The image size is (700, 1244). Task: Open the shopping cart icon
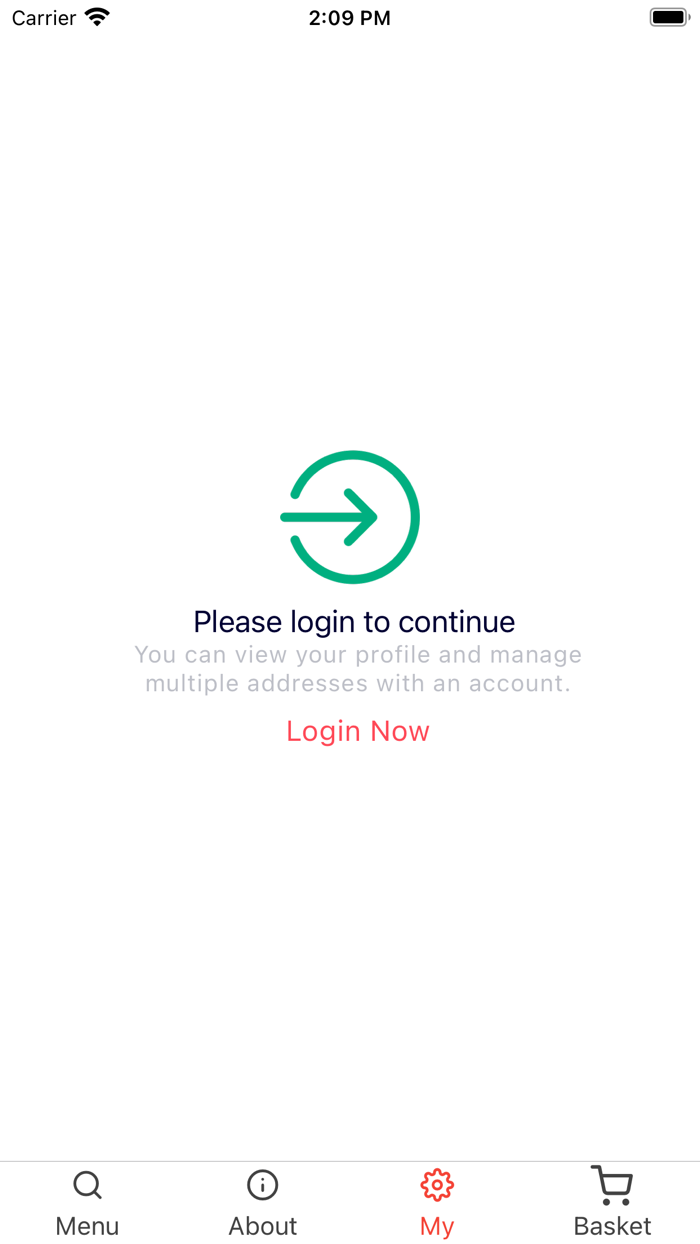[611, 1185]
